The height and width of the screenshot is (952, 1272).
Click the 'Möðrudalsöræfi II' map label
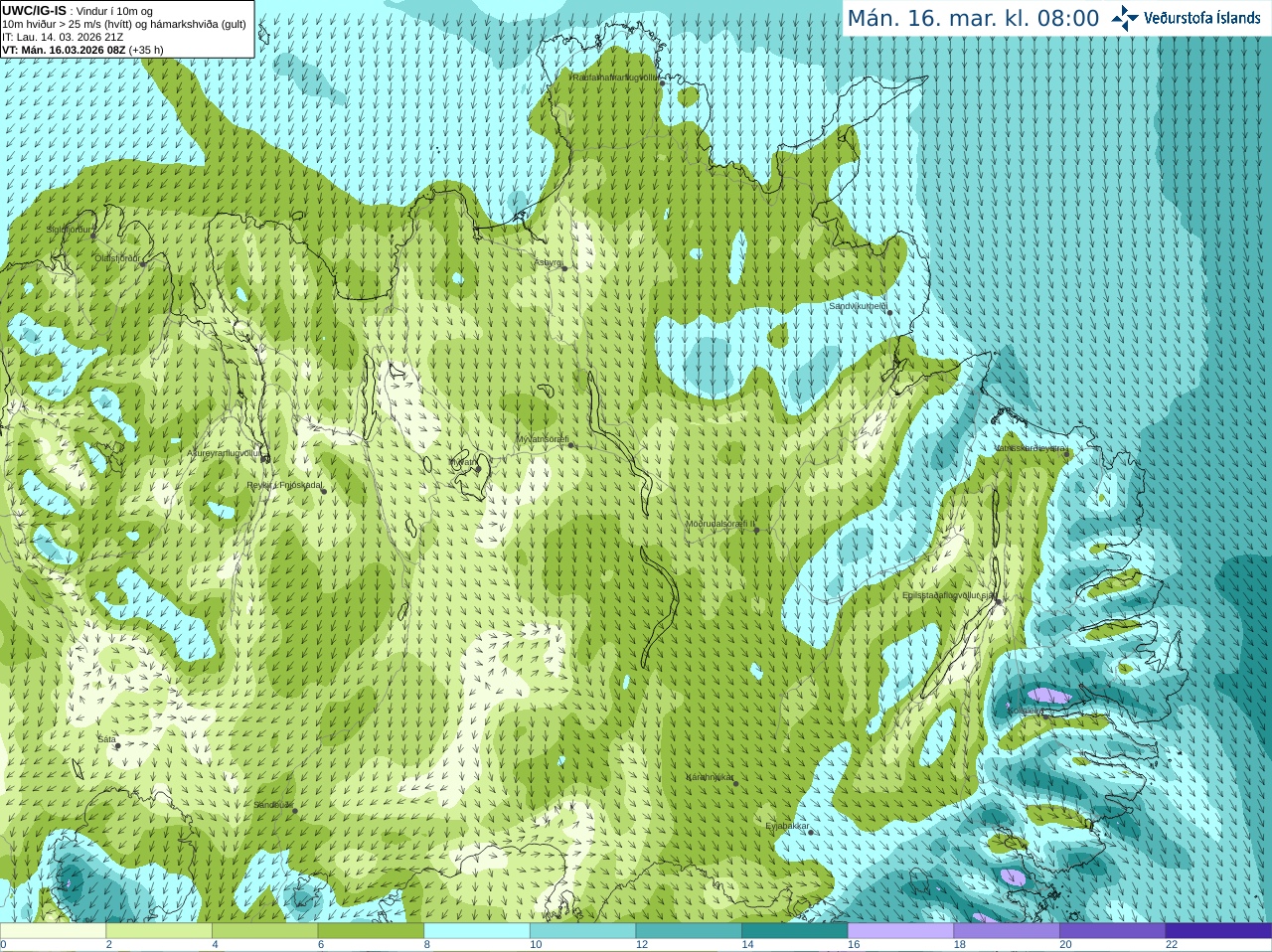pyautogui.click(x=720, y=525)
